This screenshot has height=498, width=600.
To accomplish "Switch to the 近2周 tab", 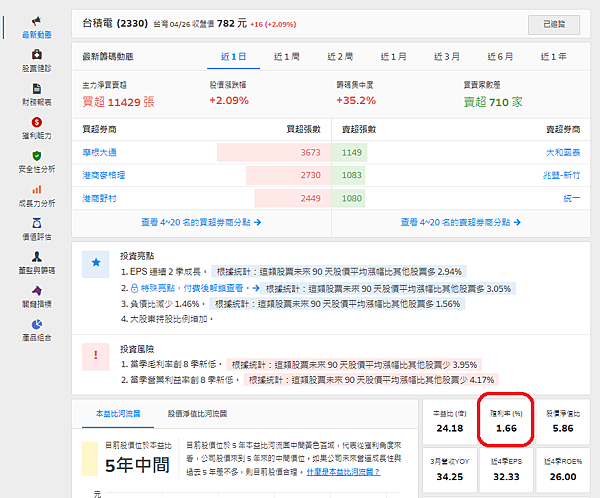I will (x=340, y=57).
